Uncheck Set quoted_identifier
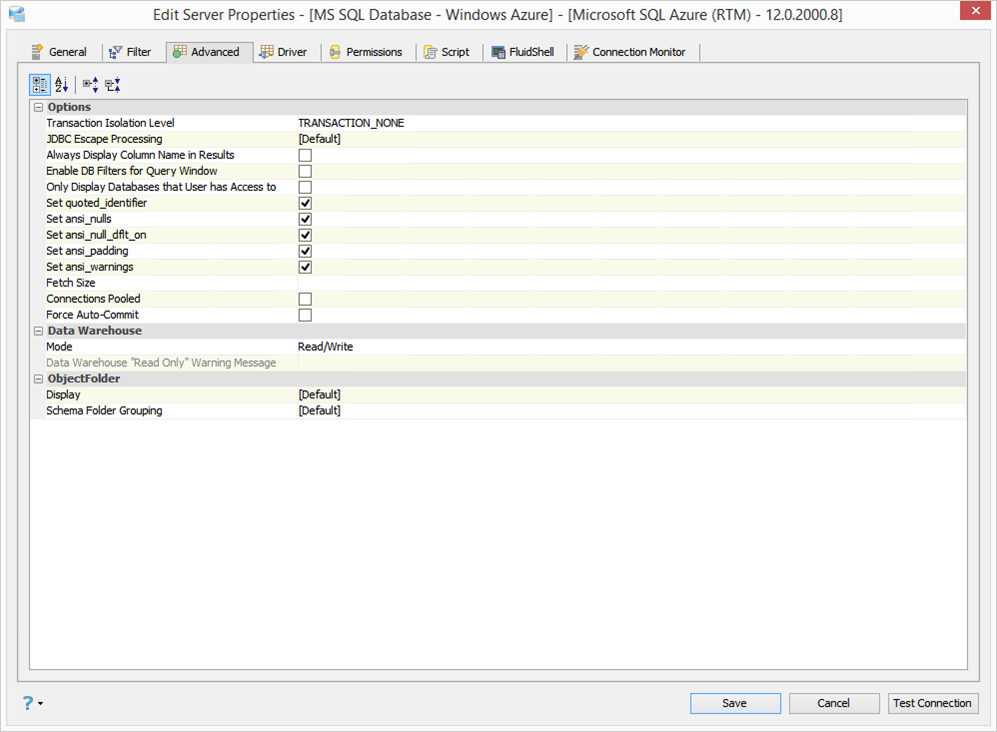 [x=305, y=203]
